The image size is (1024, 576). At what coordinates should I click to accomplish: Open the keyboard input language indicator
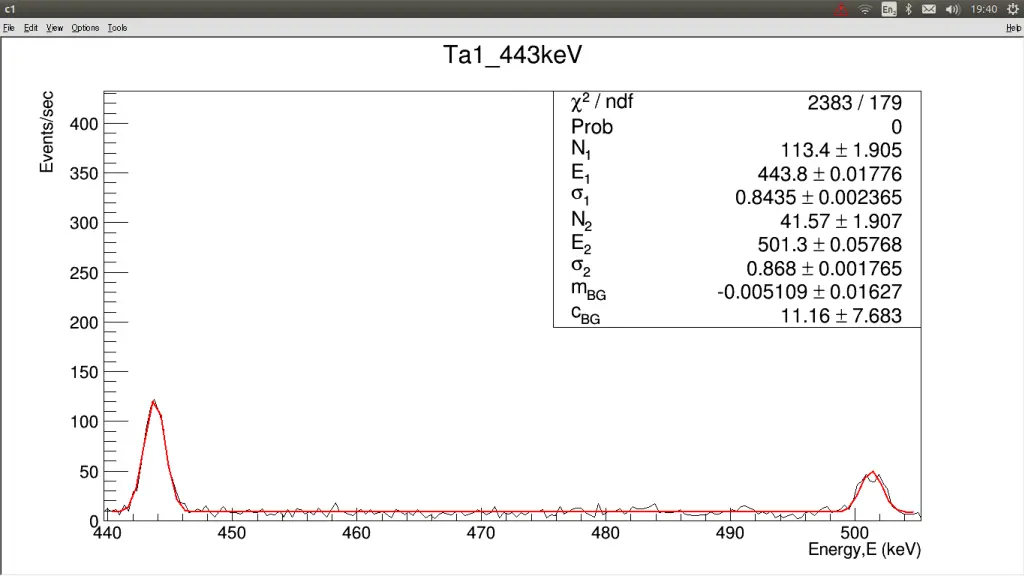(x=888, y=9)
